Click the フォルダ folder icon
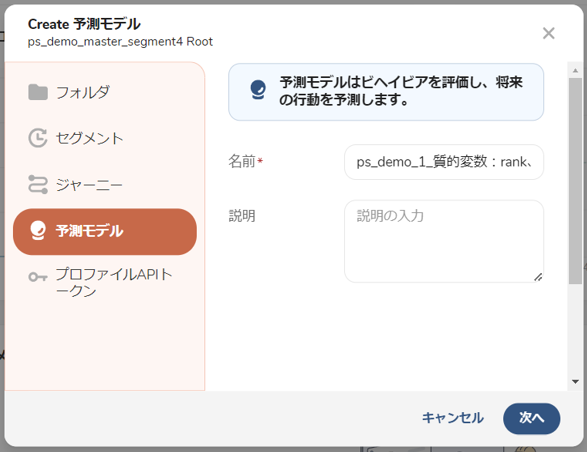 (x=38, y=92)
